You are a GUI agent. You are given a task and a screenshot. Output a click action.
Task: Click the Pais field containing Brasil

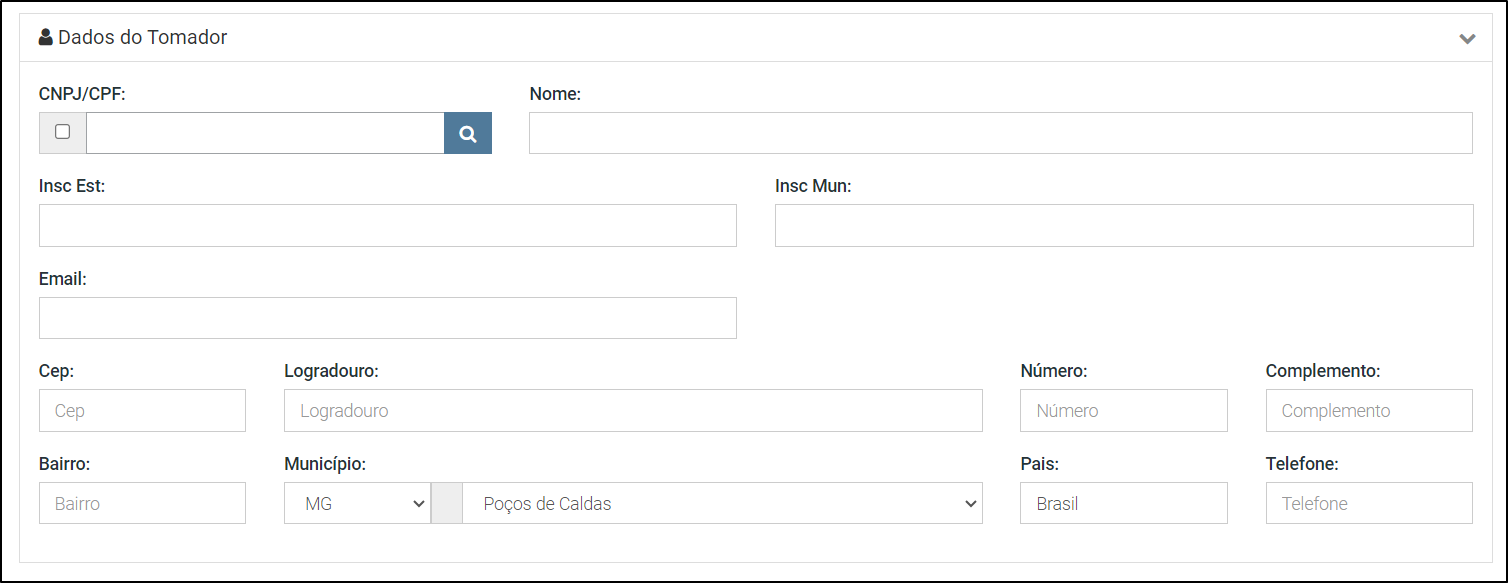tap(1124, 503)
